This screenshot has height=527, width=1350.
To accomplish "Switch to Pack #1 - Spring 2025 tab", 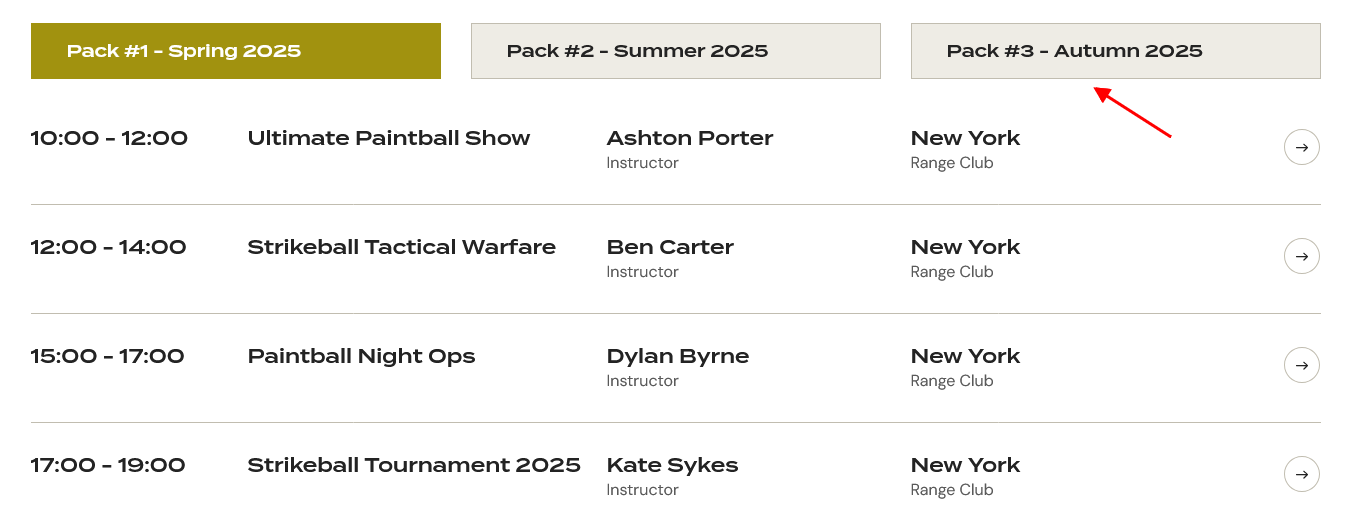I will pyautogui.click(x=236, y=51).
